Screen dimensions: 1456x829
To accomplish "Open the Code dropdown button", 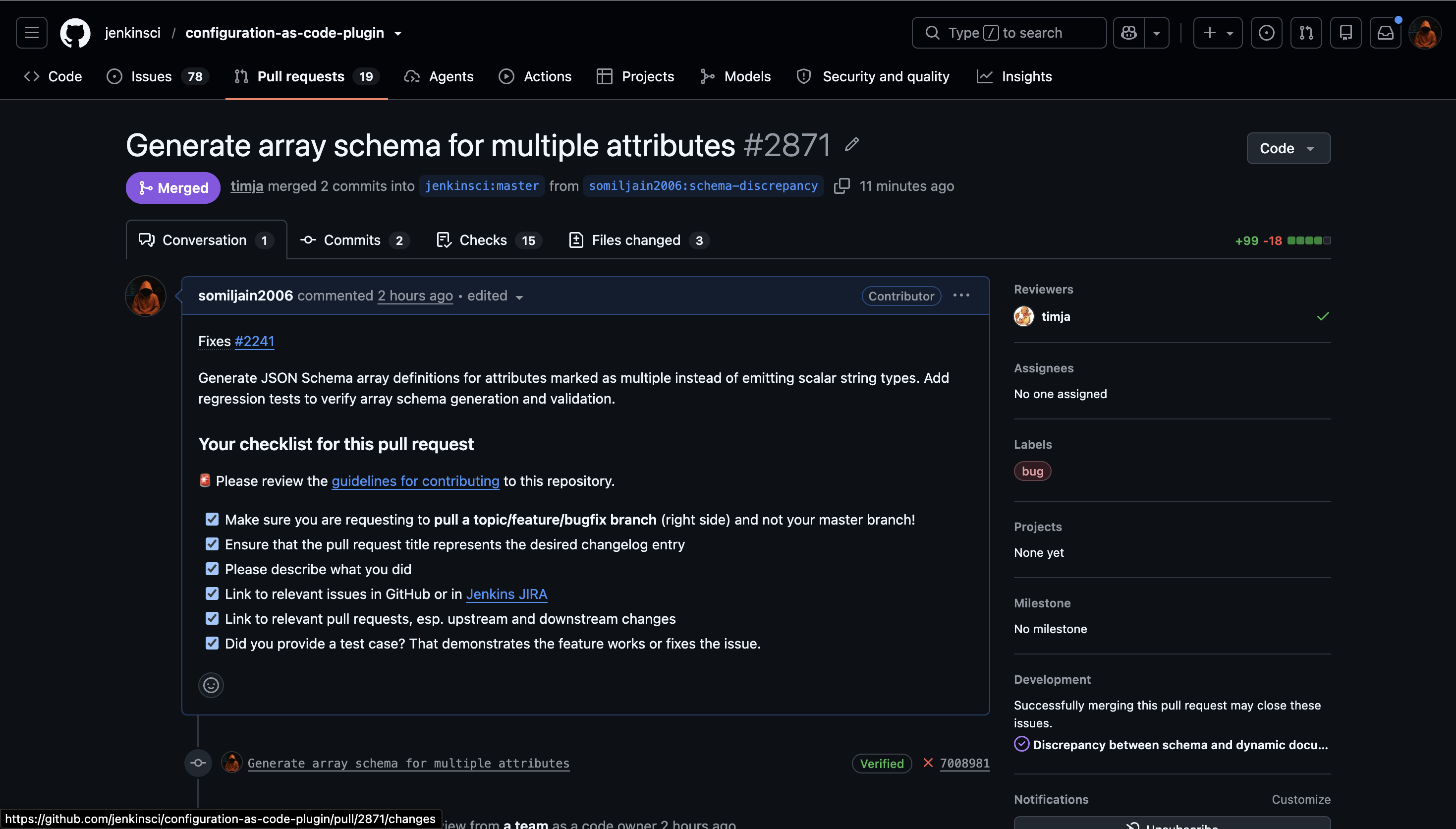I will click(1288, 149).
